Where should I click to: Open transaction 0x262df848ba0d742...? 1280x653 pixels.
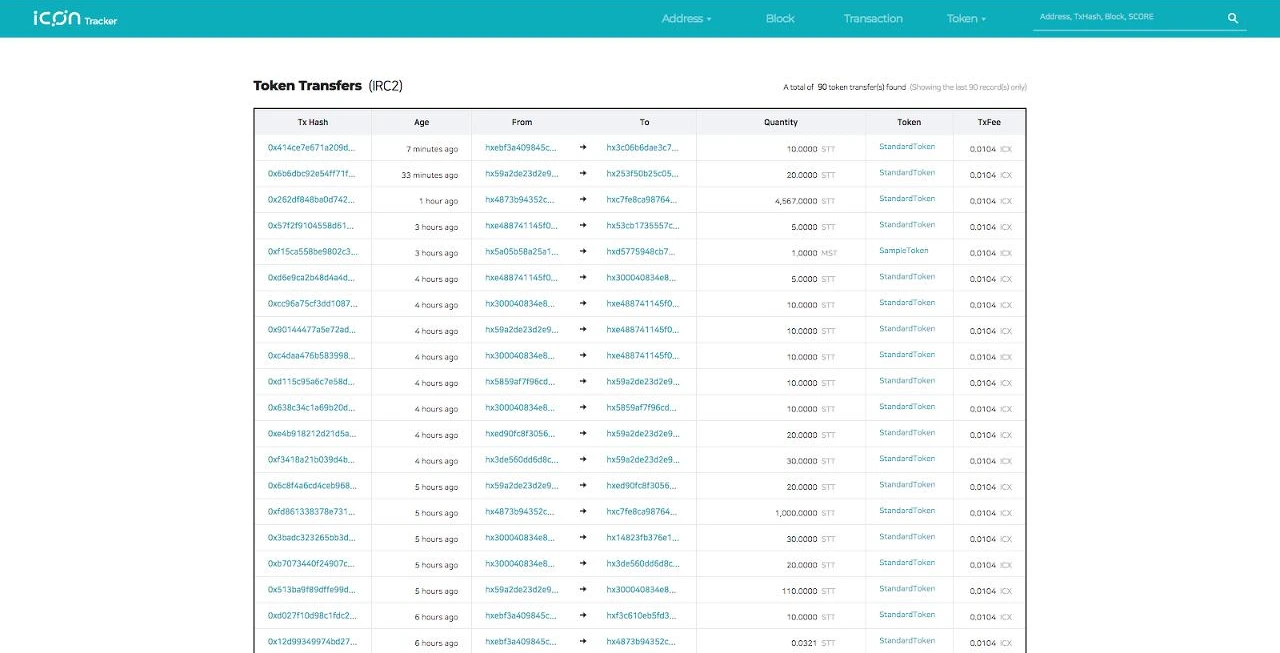pos(311,200)
